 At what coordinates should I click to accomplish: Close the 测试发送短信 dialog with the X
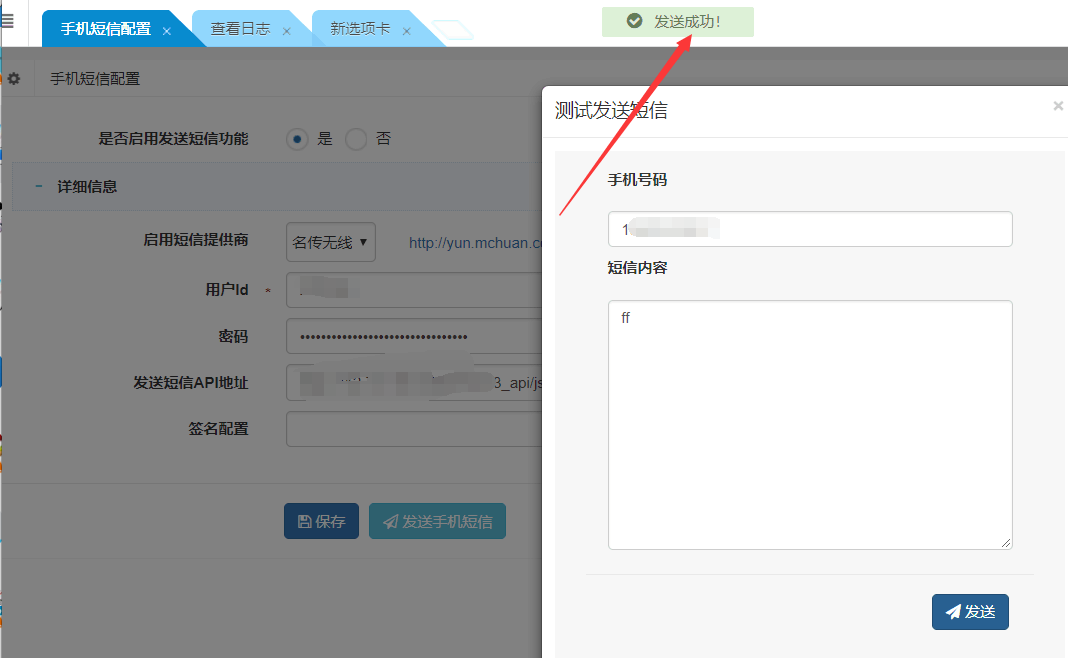(1058, 106)
